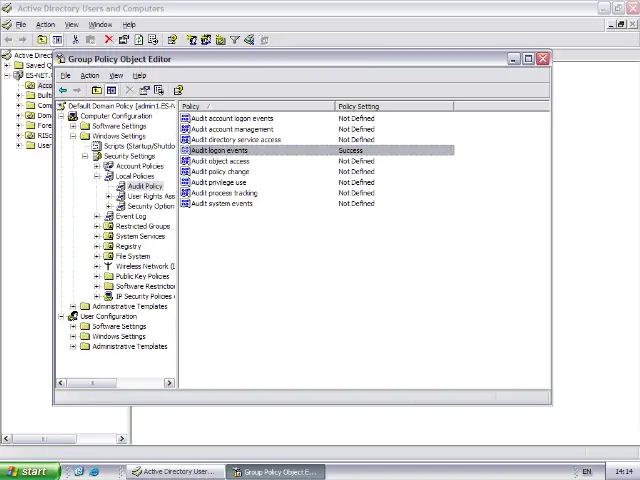
Task: Click Create new group icon in Active Directory toolbar
Action: pyautogui.click(x=206, y=40)
